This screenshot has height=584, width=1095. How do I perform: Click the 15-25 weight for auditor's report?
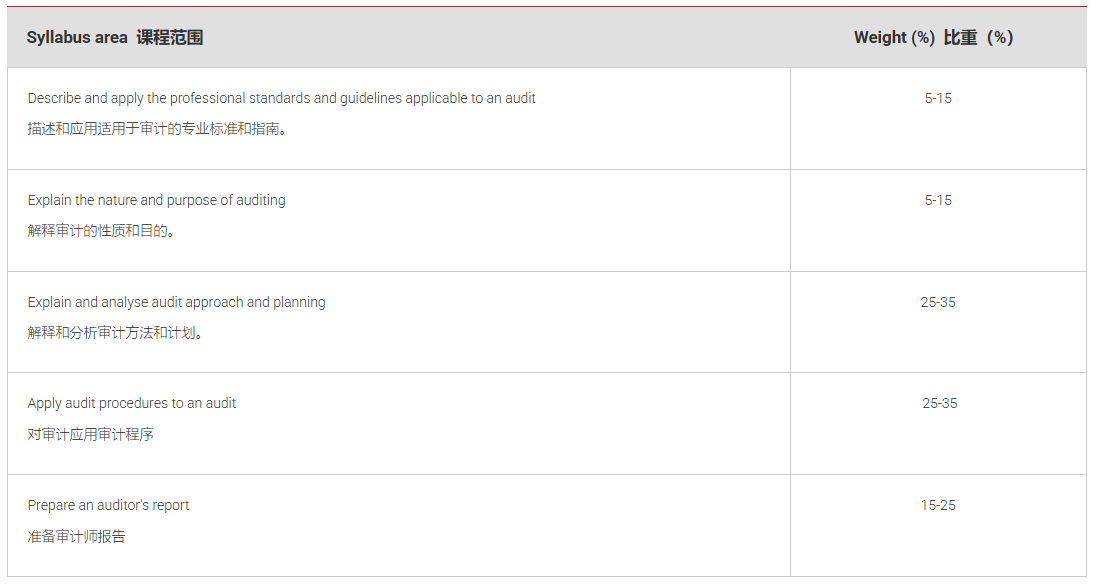click(938, 505)
